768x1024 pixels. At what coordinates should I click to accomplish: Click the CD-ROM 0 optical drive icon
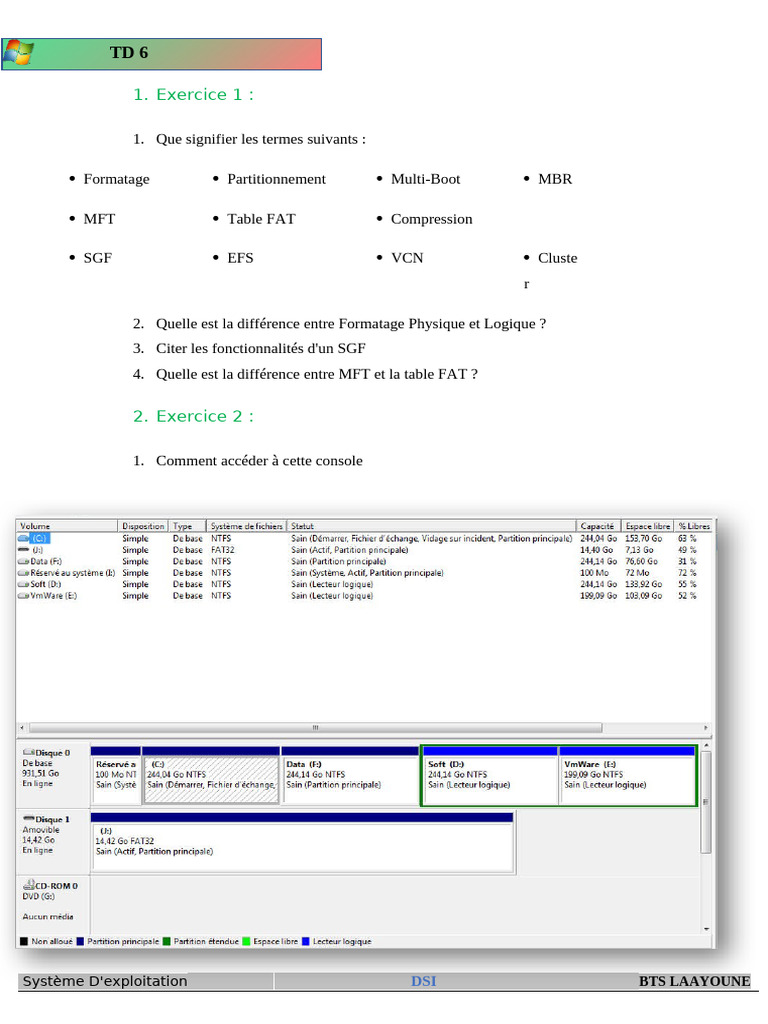tap(29, 885)
